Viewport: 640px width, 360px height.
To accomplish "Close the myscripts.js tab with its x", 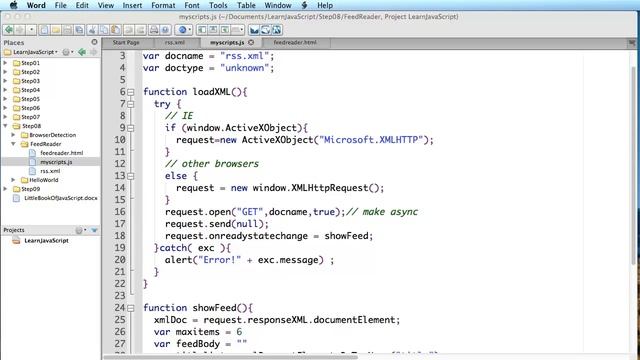I will pyautogui.click(x=251, y=42).
